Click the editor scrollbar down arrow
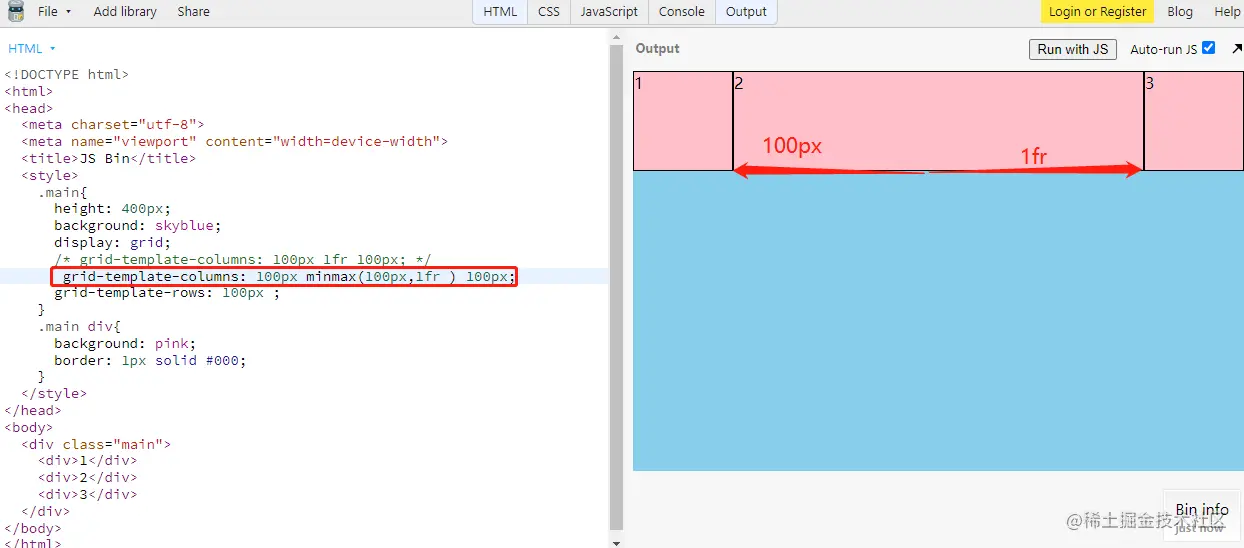1244x548 pixels. tap(616, 542)
